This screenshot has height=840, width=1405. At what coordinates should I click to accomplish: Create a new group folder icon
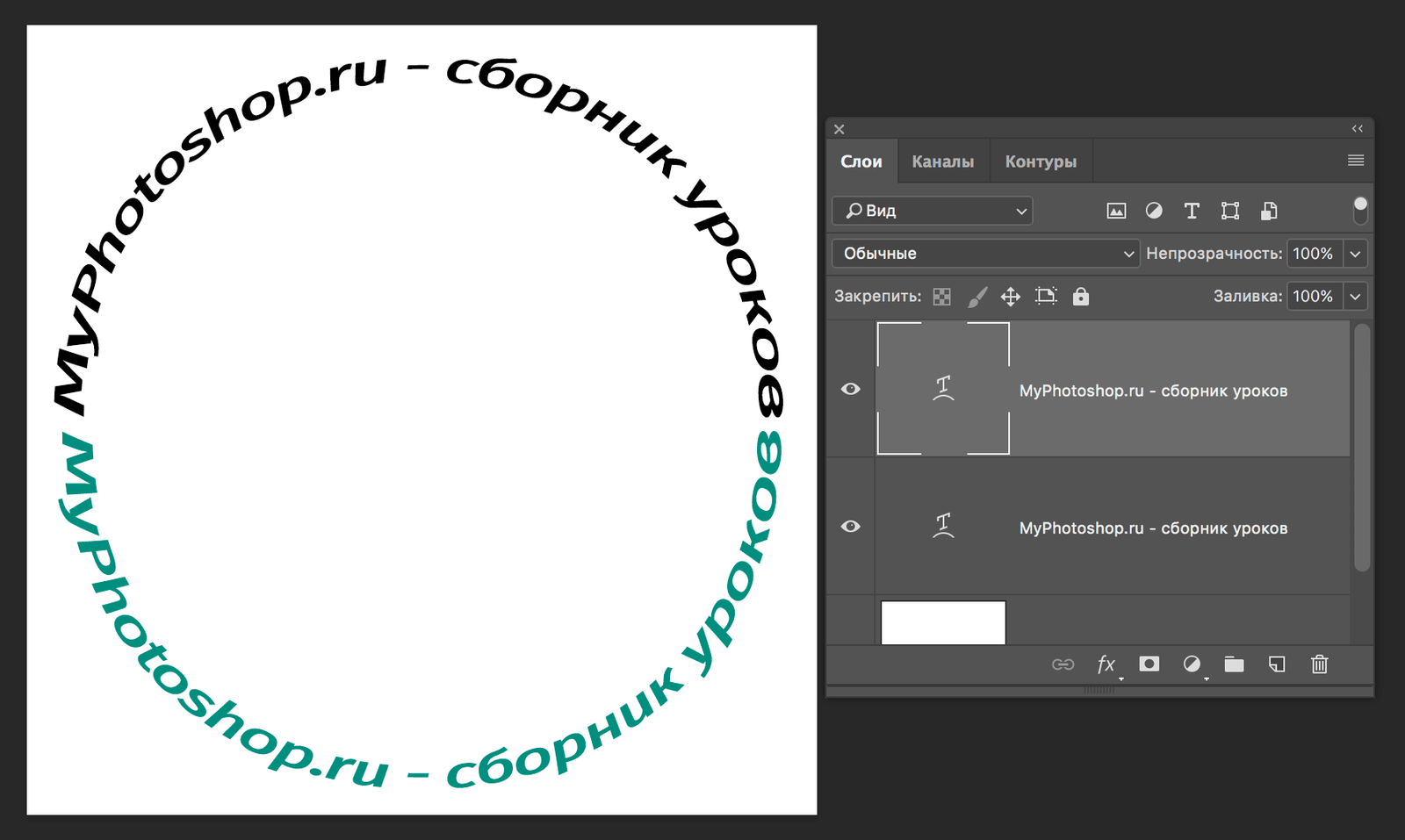[1235, 664]
